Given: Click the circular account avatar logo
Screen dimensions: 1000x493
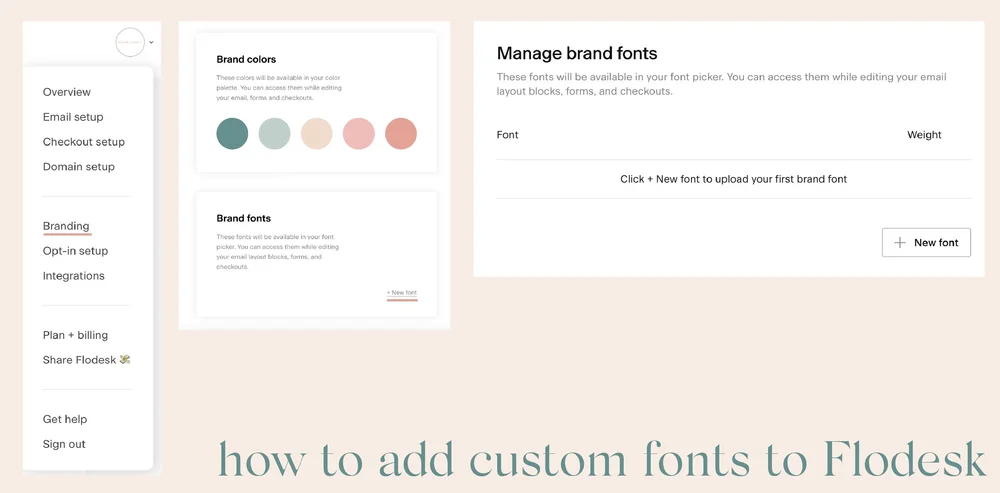Looking at the screenshot, I should click(130, 42).
